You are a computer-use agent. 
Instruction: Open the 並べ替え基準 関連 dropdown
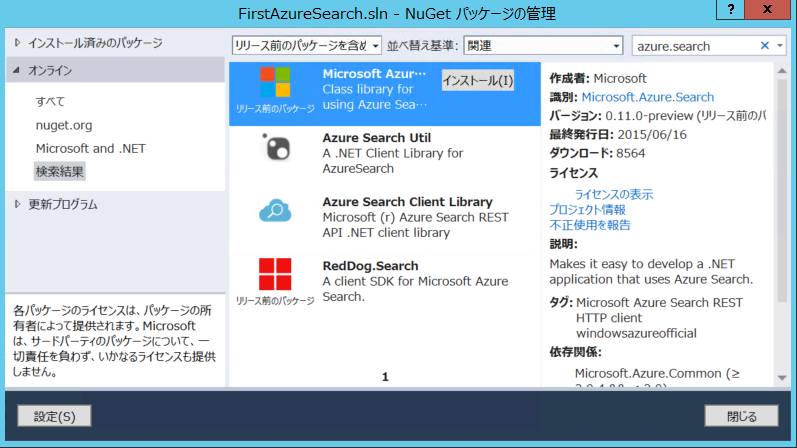click(x=543, y=46)
